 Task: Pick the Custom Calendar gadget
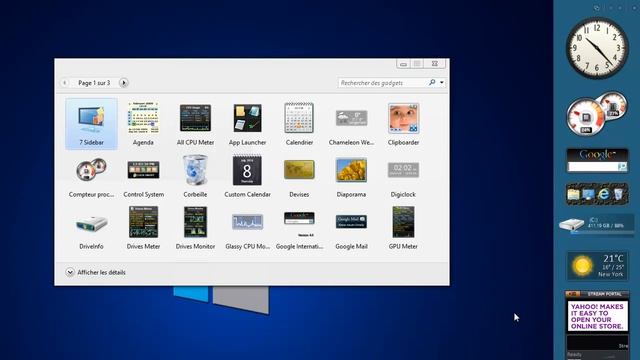(x=247, y=176)
